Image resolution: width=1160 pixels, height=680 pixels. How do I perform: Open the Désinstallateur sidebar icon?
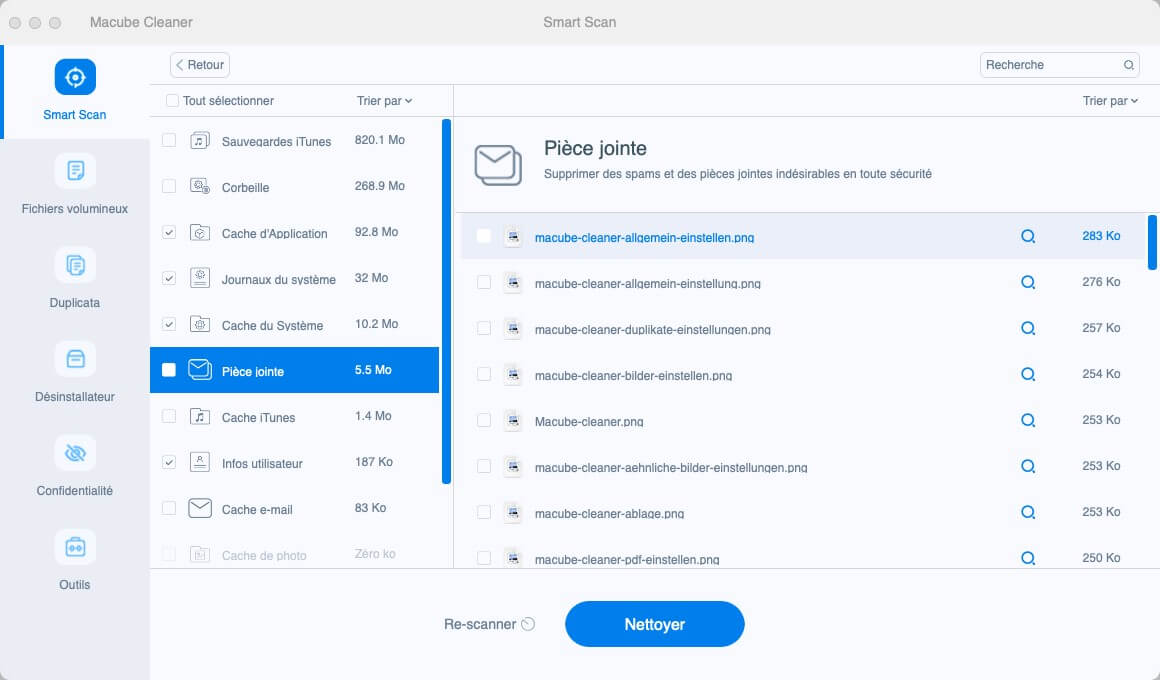[x=75, y=359]
